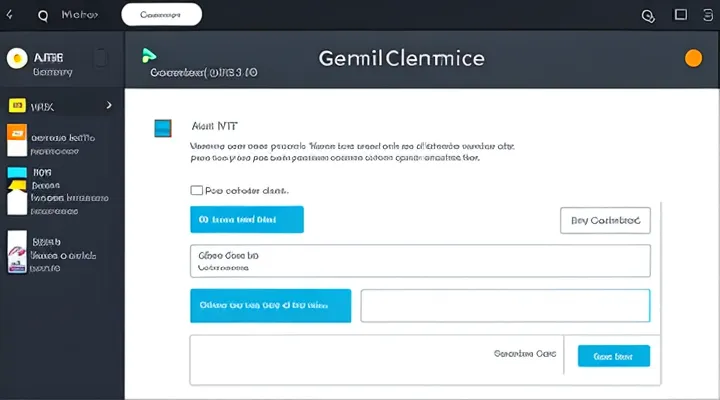Click the green logo icon in the header

tap(147, 54)
